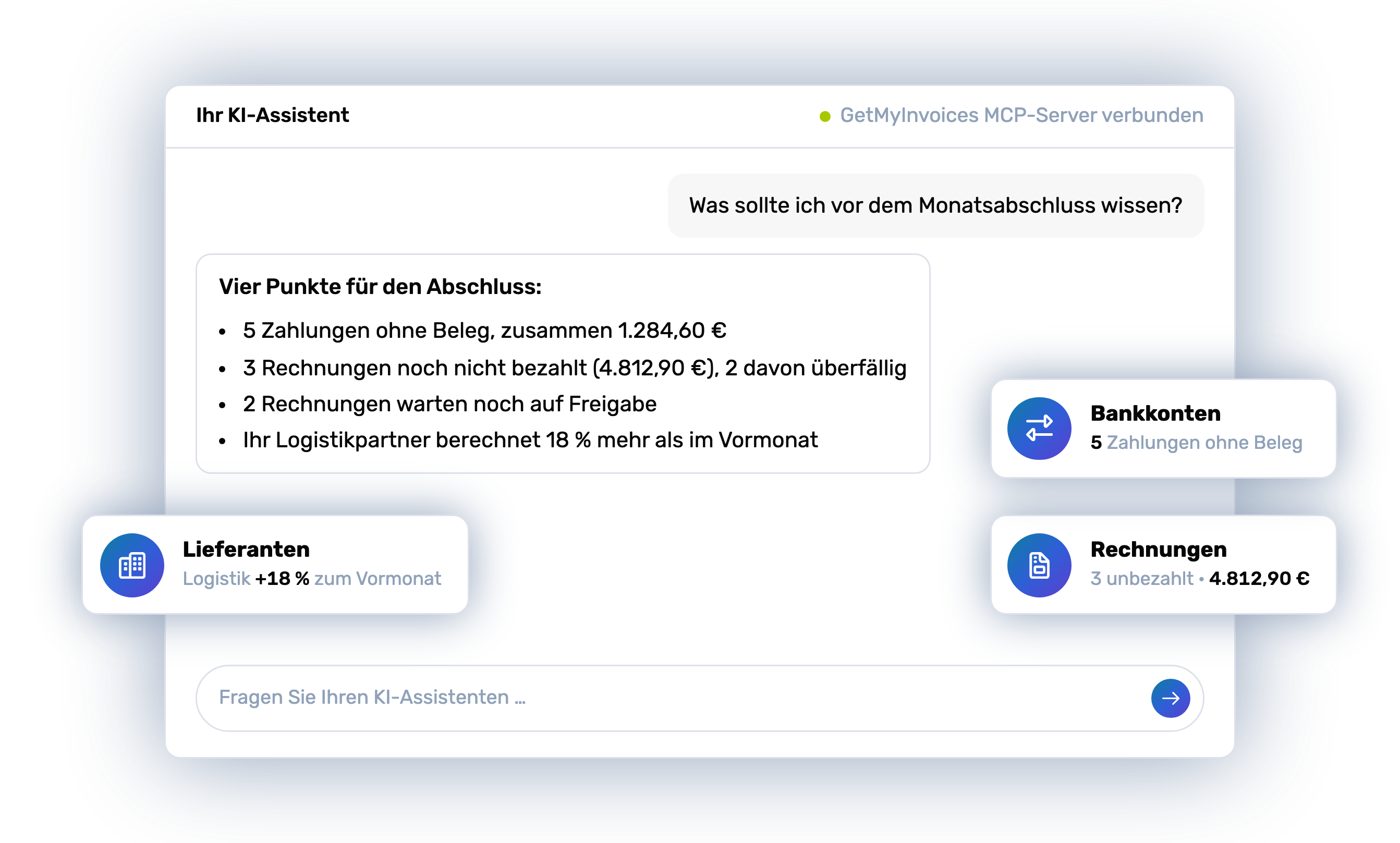The width and height of the screenshot is (1400, 843).
Task: Focus the 'Fragen Sie Ihren KI-Assistenten' input field
Action: tap(699, 698)
